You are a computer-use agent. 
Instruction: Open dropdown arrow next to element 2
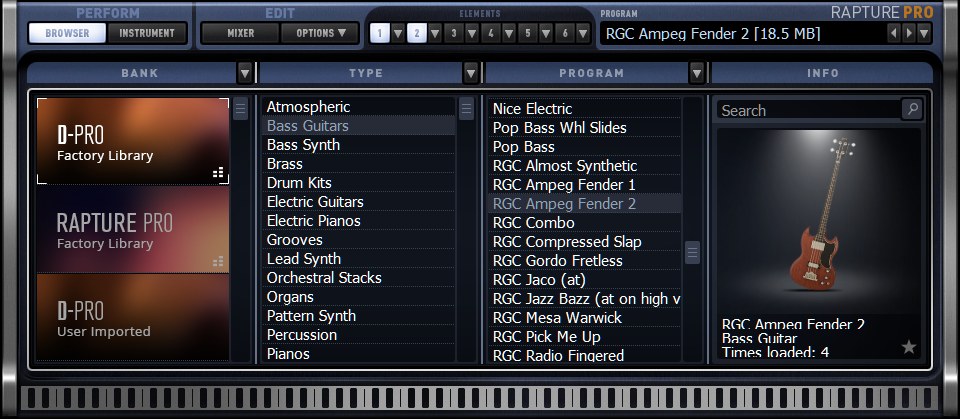pyautogui.click(x=435, y=33)
